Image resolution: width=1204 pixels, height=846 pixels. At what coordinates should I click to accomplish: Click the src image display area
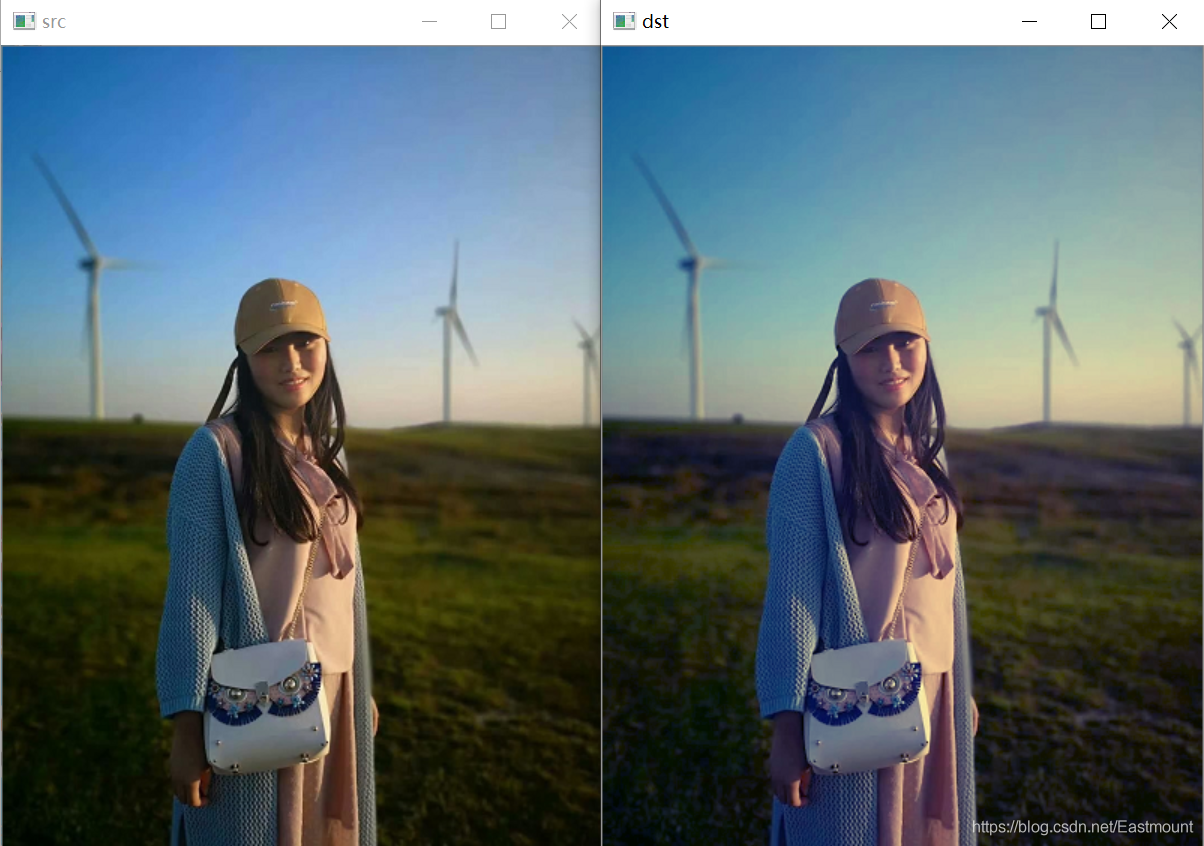click(300, 445)
